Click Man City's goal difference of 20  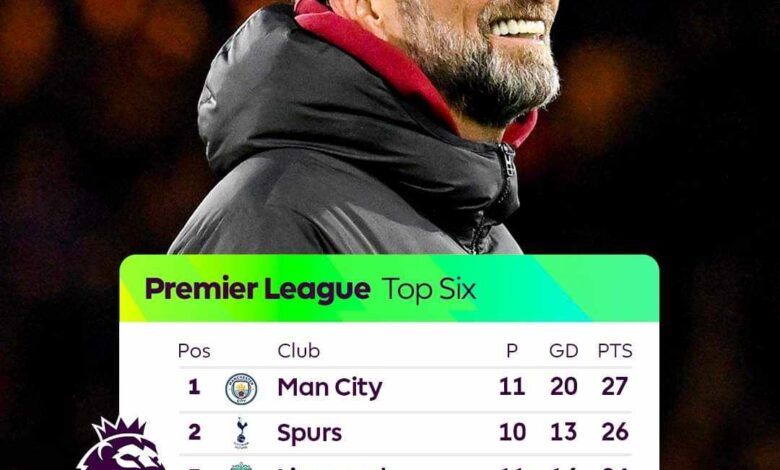point(564,388)
